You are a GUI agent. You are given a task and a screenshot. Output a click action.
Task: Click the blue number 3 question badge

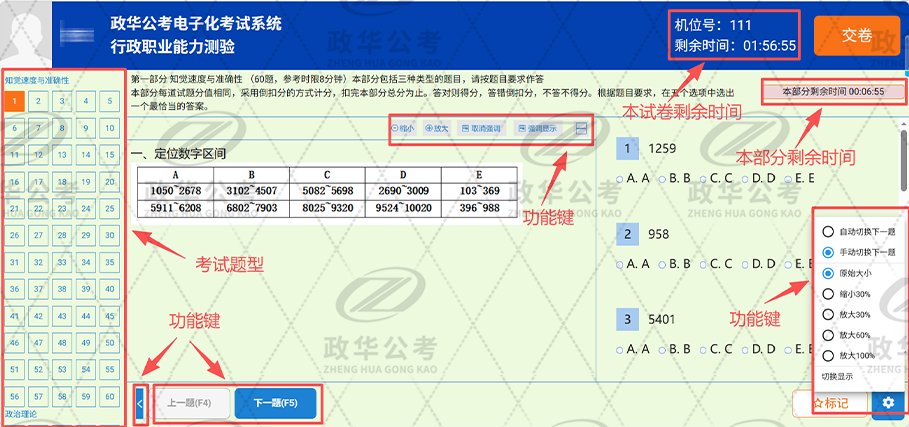(x=627, y=319)
